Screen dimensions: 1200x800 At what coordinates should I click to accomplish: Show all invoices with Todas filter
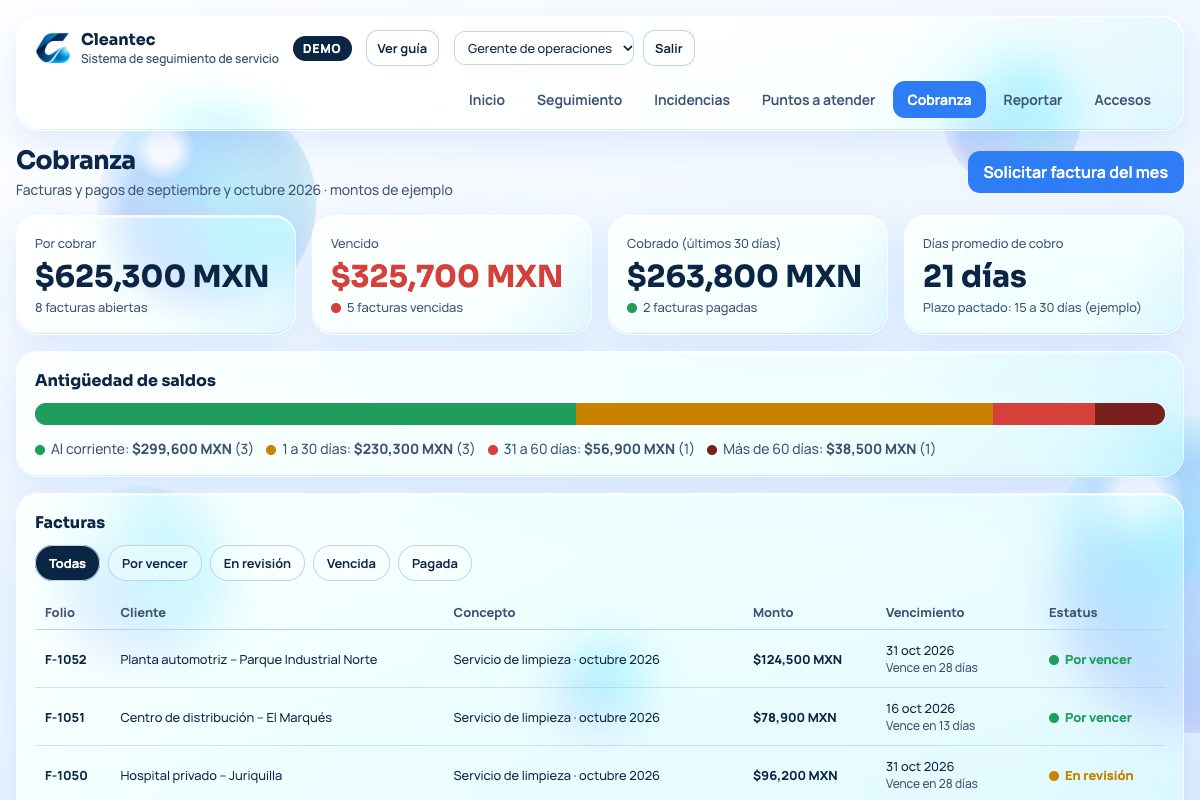(x=67, y=563)
